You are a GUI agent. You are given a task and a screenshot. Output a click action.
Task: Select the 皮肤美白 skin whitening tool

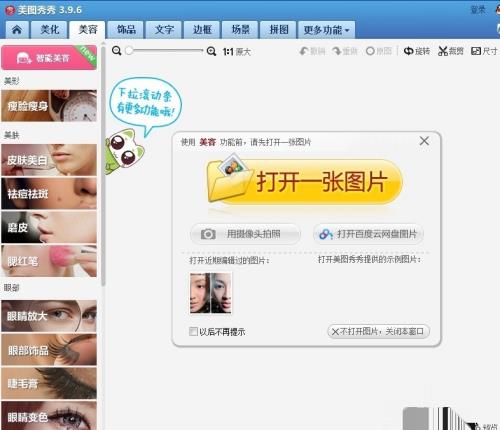tap(49, 160)
